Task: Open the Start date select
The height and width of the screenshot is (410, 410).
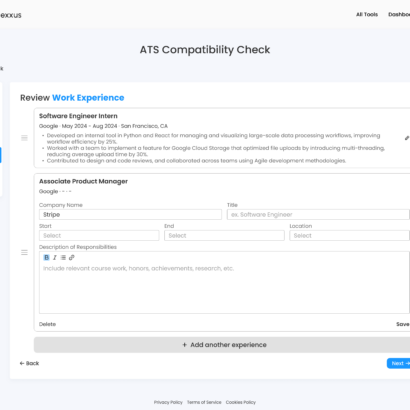Action: click(99, 236)
